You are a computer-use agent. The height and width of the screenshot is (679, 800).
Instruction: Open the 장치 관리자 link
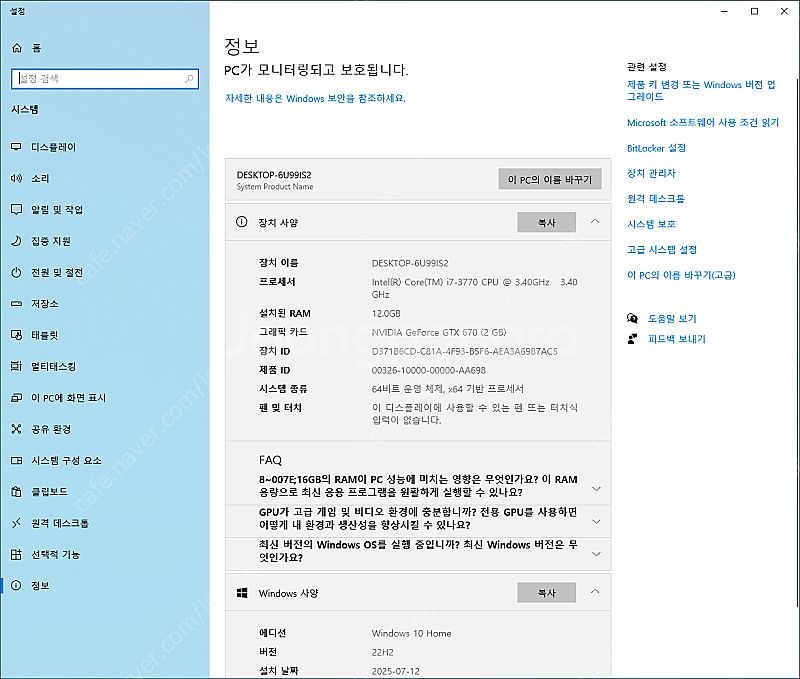[651, 173]
